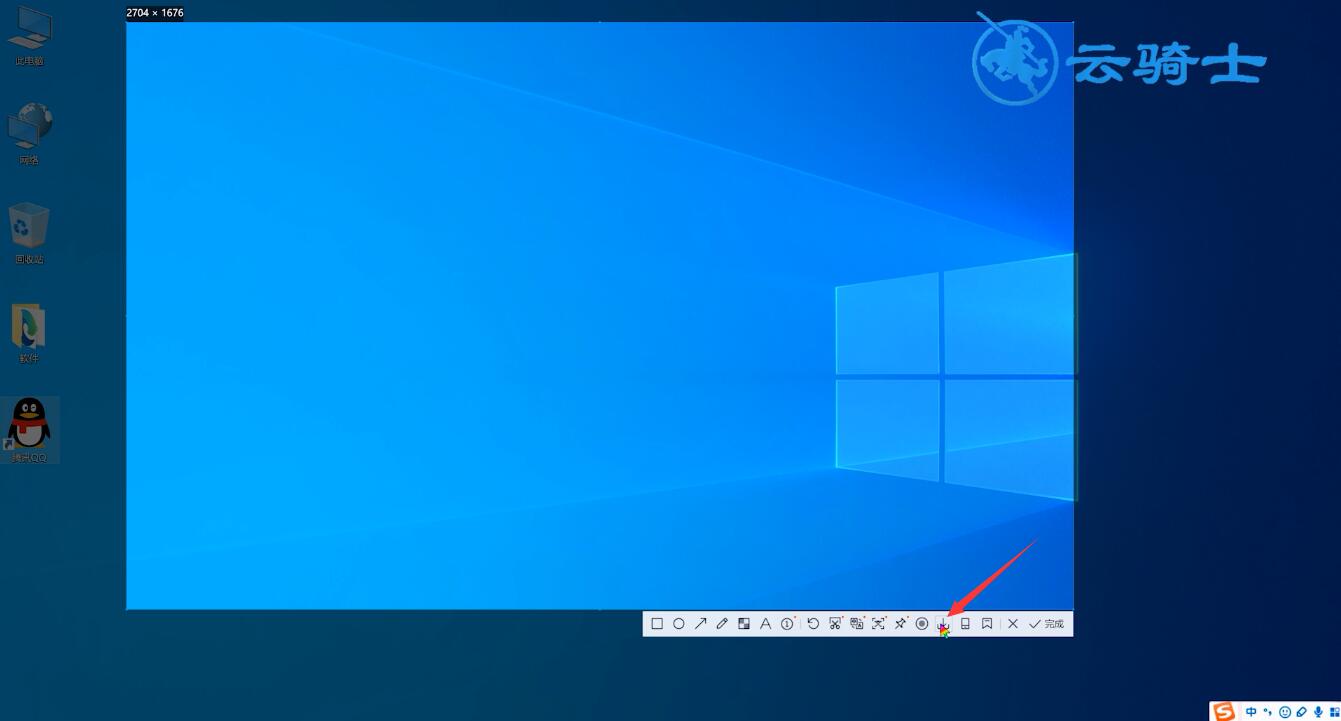
Task: Open the Sogou emoji panel
Action: tap(1285, 712)
